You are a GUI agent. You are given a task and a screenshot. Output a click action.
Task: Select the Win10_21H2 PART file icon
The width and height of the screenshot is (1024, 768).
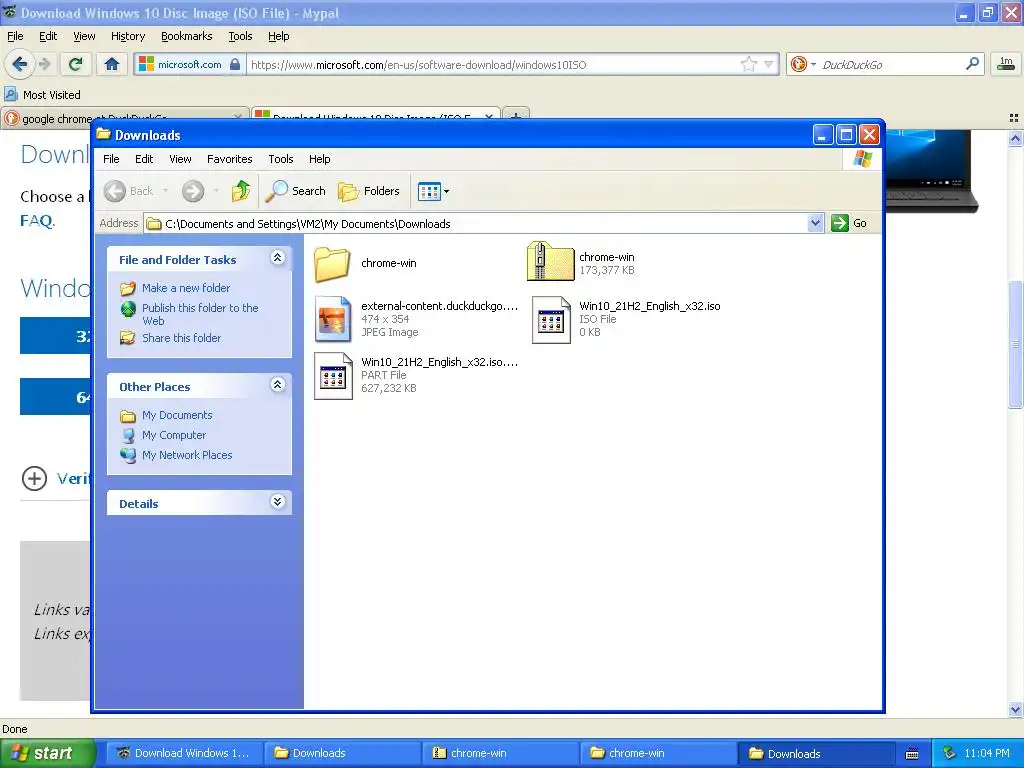[x=333, y=376]
